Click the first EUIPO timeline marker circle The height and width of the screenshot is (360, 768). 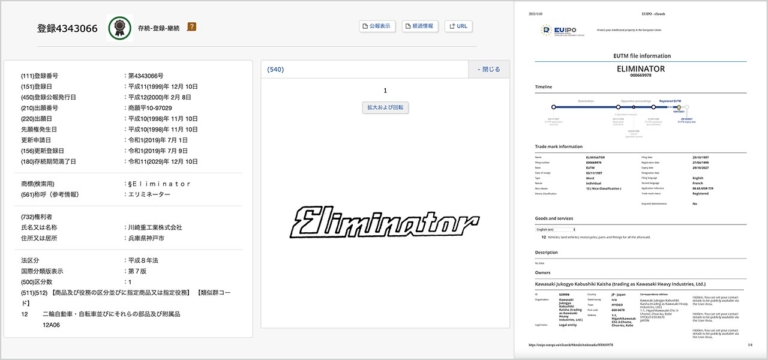[553, 107]
